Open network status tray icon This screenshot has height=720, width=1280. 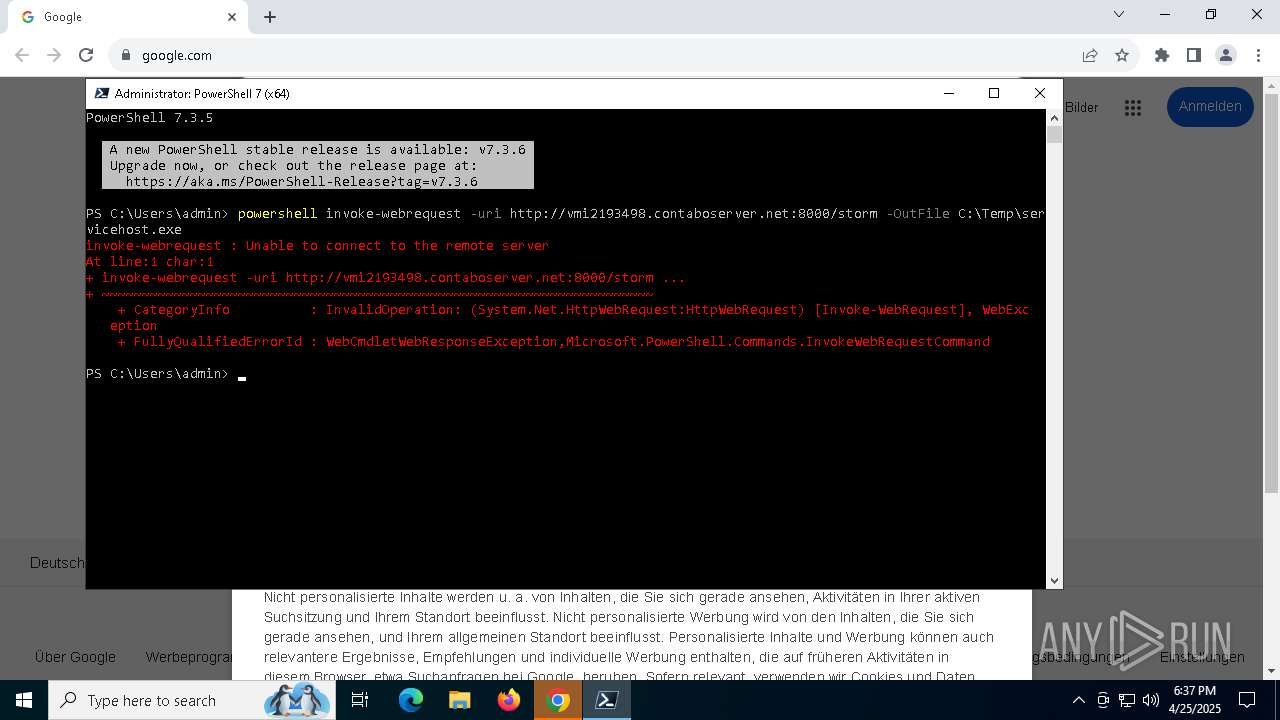[1127, 700]
